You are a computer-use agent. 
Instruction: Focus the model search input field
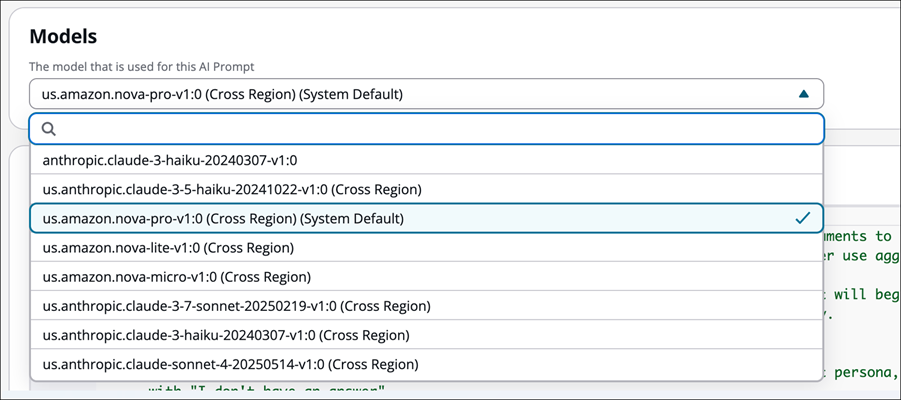(x=430, y=129)
